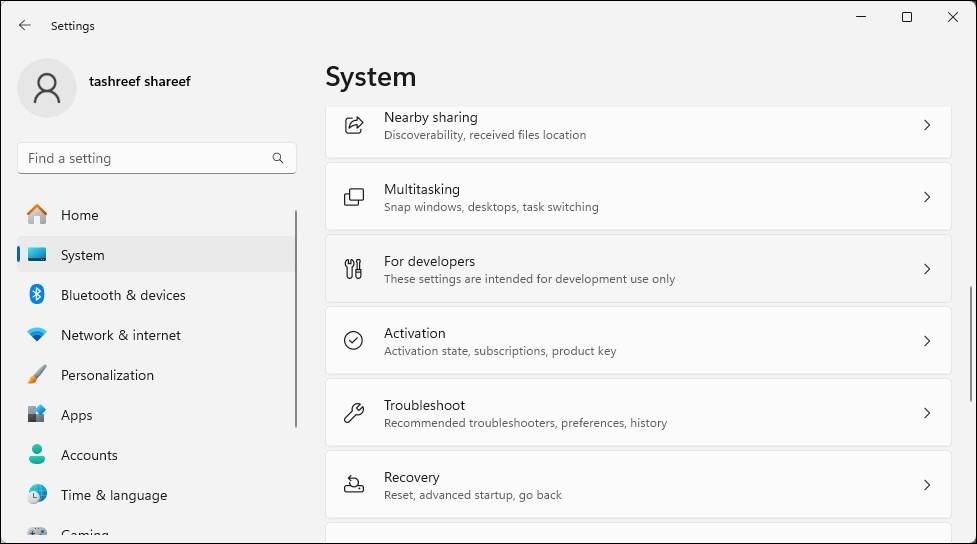The image size is (977, 544).
Task: Click the For developers tools icon
Action: (353, 269)
